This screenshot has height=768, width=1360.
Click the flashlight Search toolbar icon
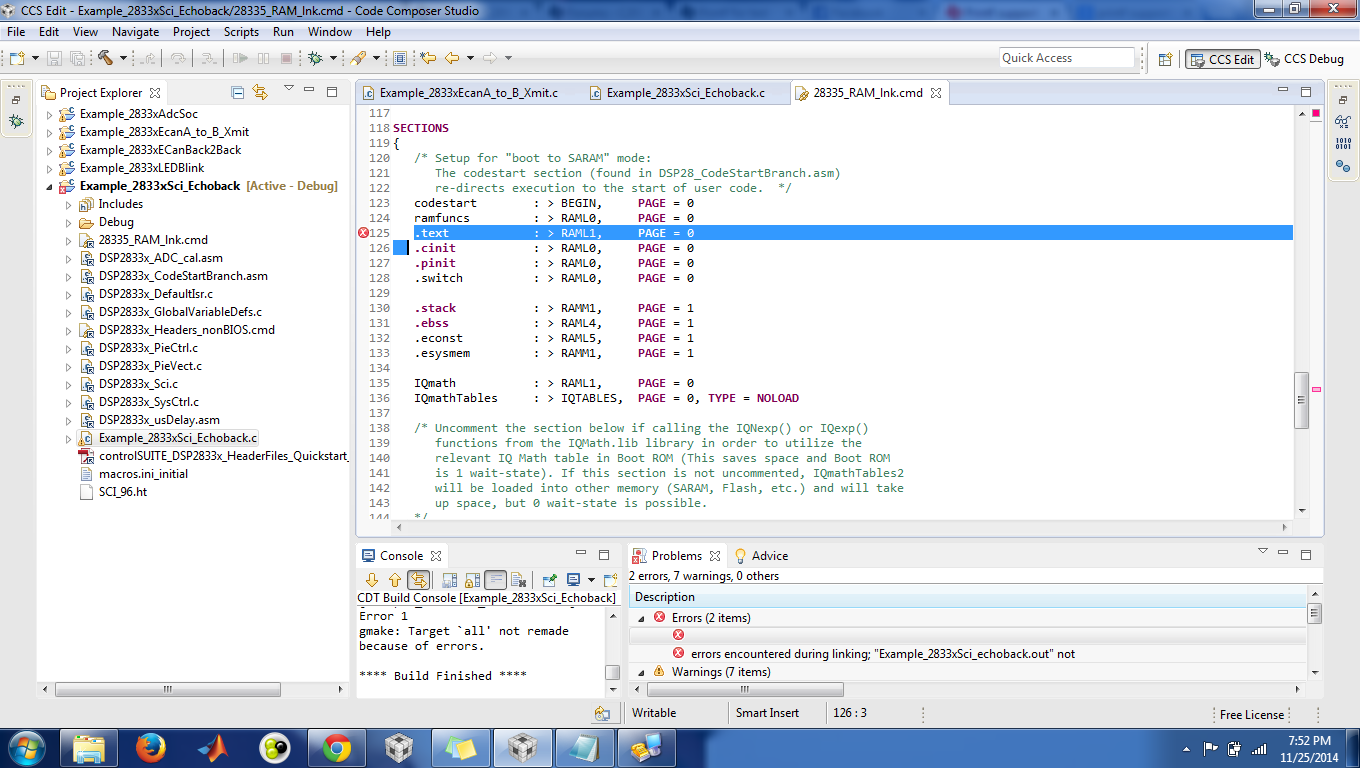(357, 58)
